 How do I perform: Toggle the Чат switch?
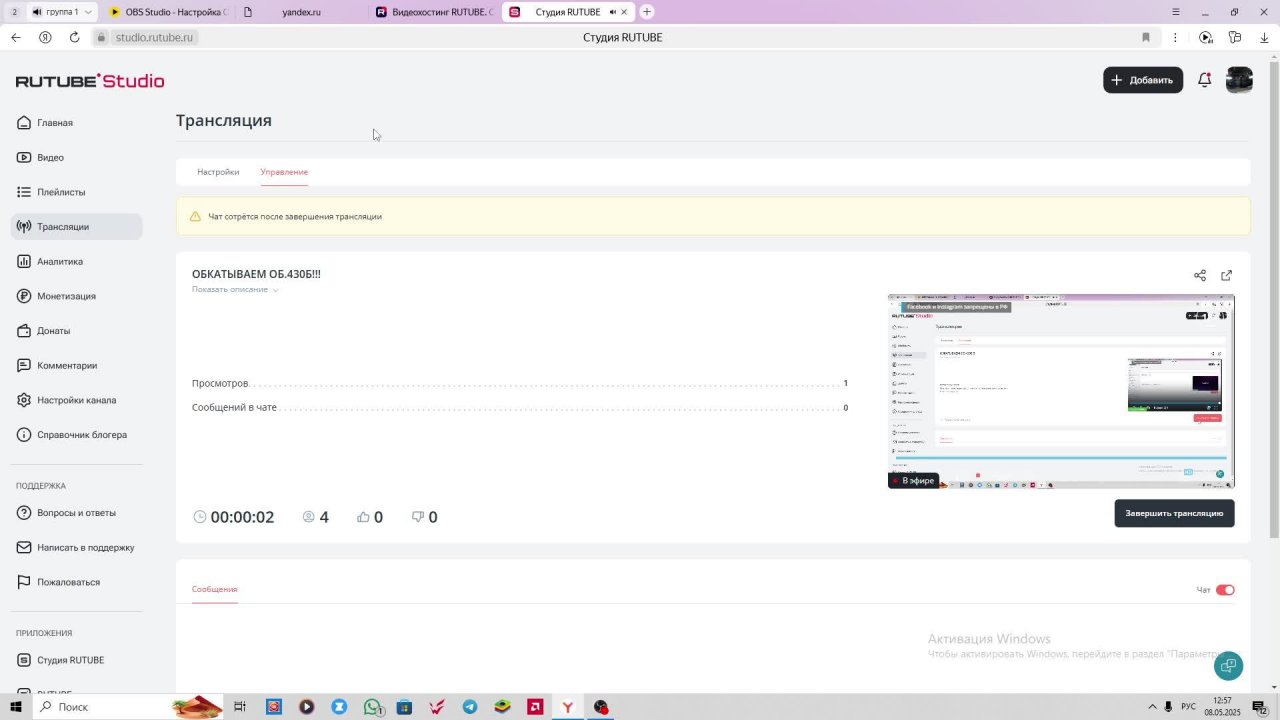[1225, 590]
